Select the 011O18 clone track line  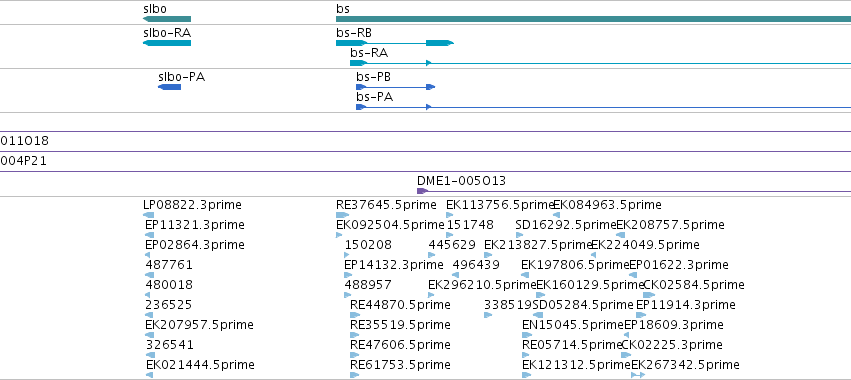tap(426, 151)
